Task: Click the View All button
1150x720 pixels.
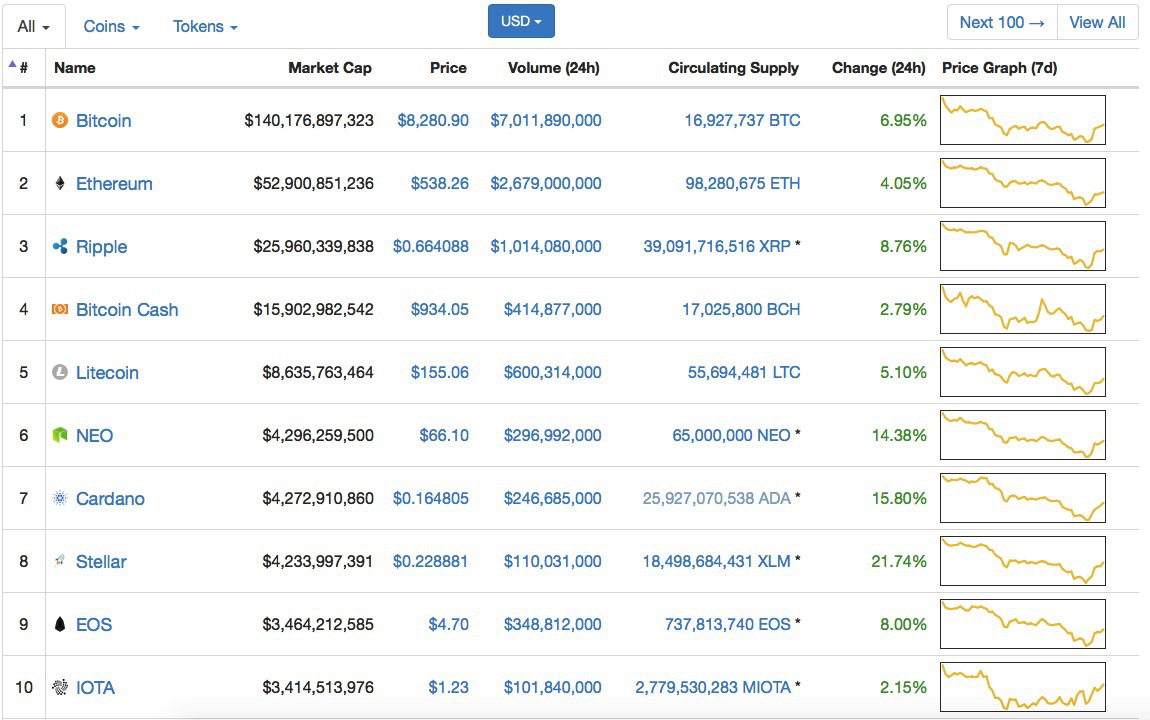Action: pos(1097,22)
